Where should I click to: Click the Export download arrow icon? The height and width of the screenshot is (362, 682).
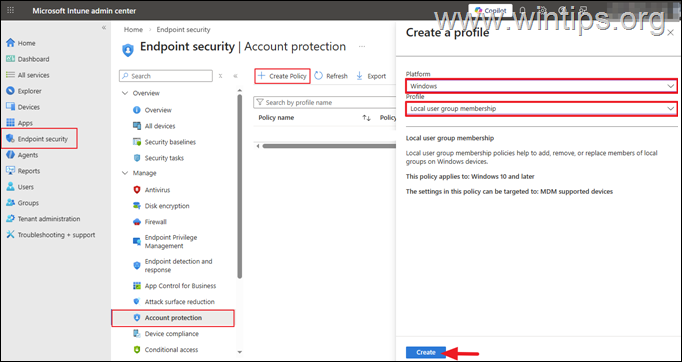click(360, 76)
